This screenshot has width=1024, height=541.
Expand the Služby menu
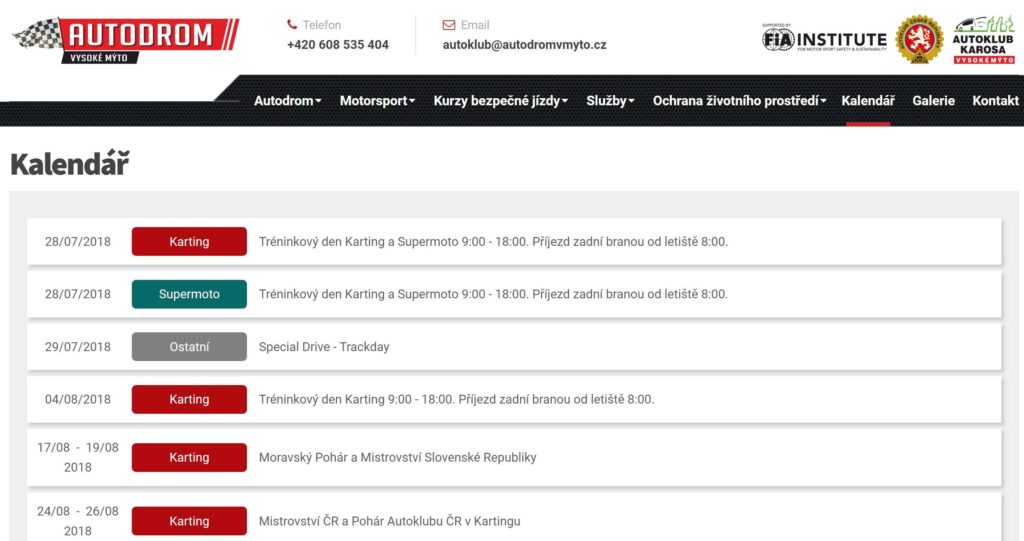pyautogui.click(x=610, y=101)
